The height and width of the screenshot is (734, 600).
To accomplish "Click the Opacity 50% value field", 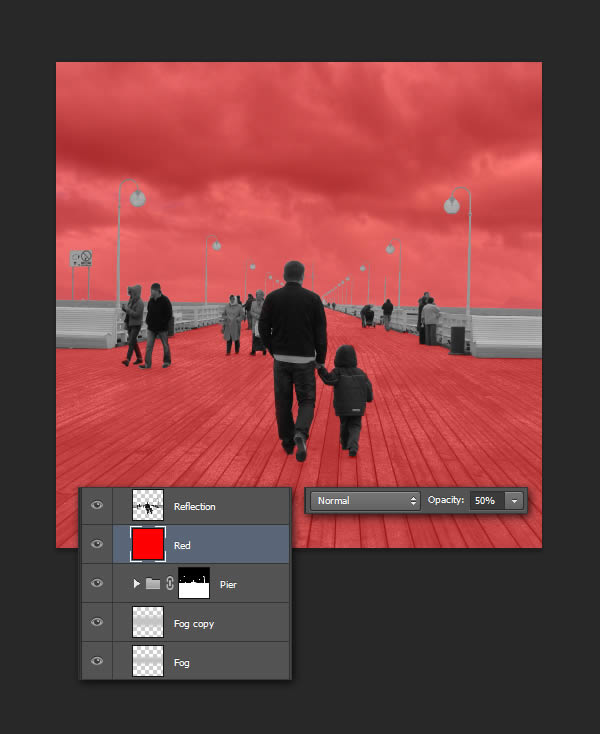I will click(485, 500).
